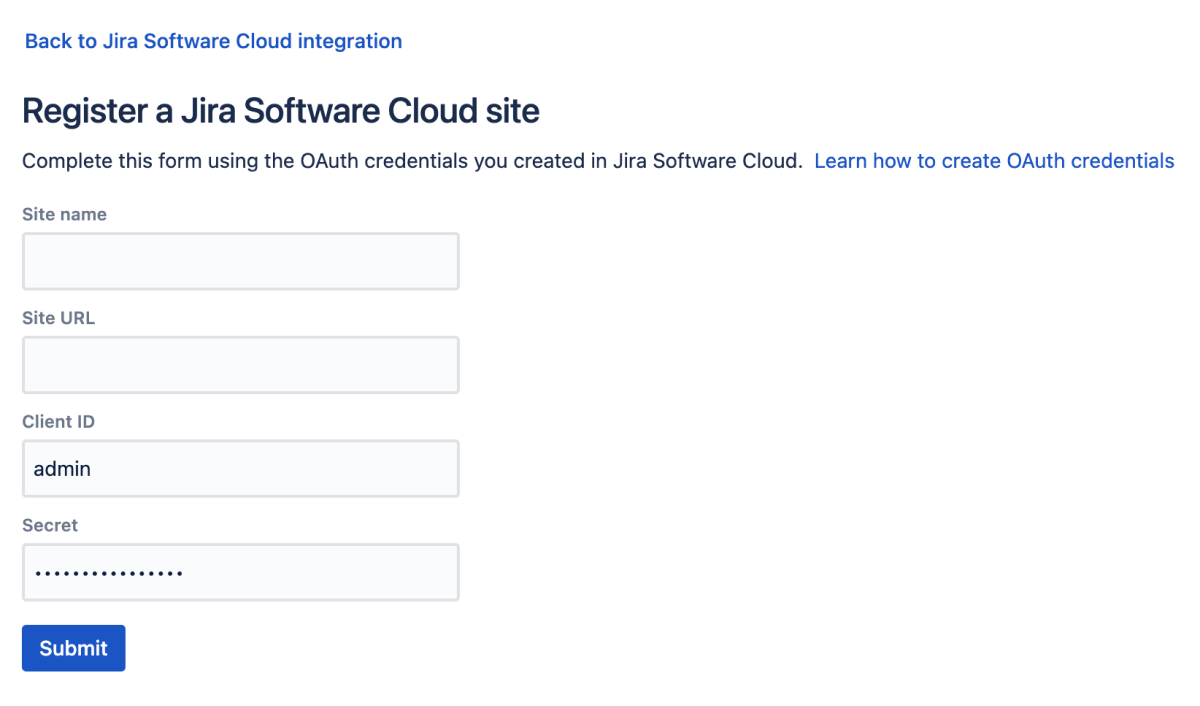Click the Client ID label text
Screen dimensions: 1200x706
(x=58, y=421)
